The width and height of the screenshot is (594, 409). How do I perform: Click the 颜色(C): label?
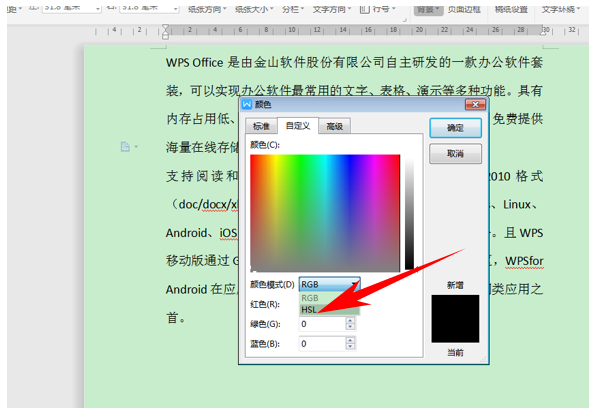point(265,145)
